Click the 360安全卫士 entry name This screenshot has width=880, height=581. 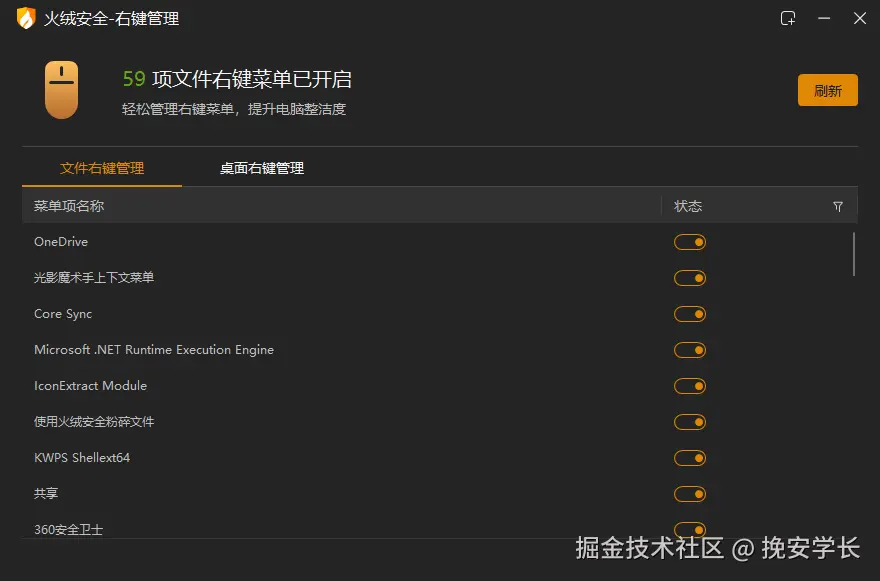68,529
